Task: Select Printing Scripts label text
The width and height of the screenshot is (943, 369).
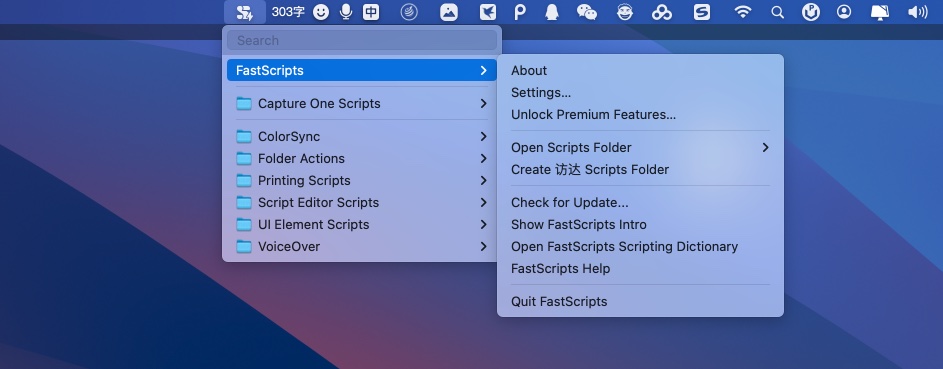Action: pyautogui.click(x=304, y=180)
